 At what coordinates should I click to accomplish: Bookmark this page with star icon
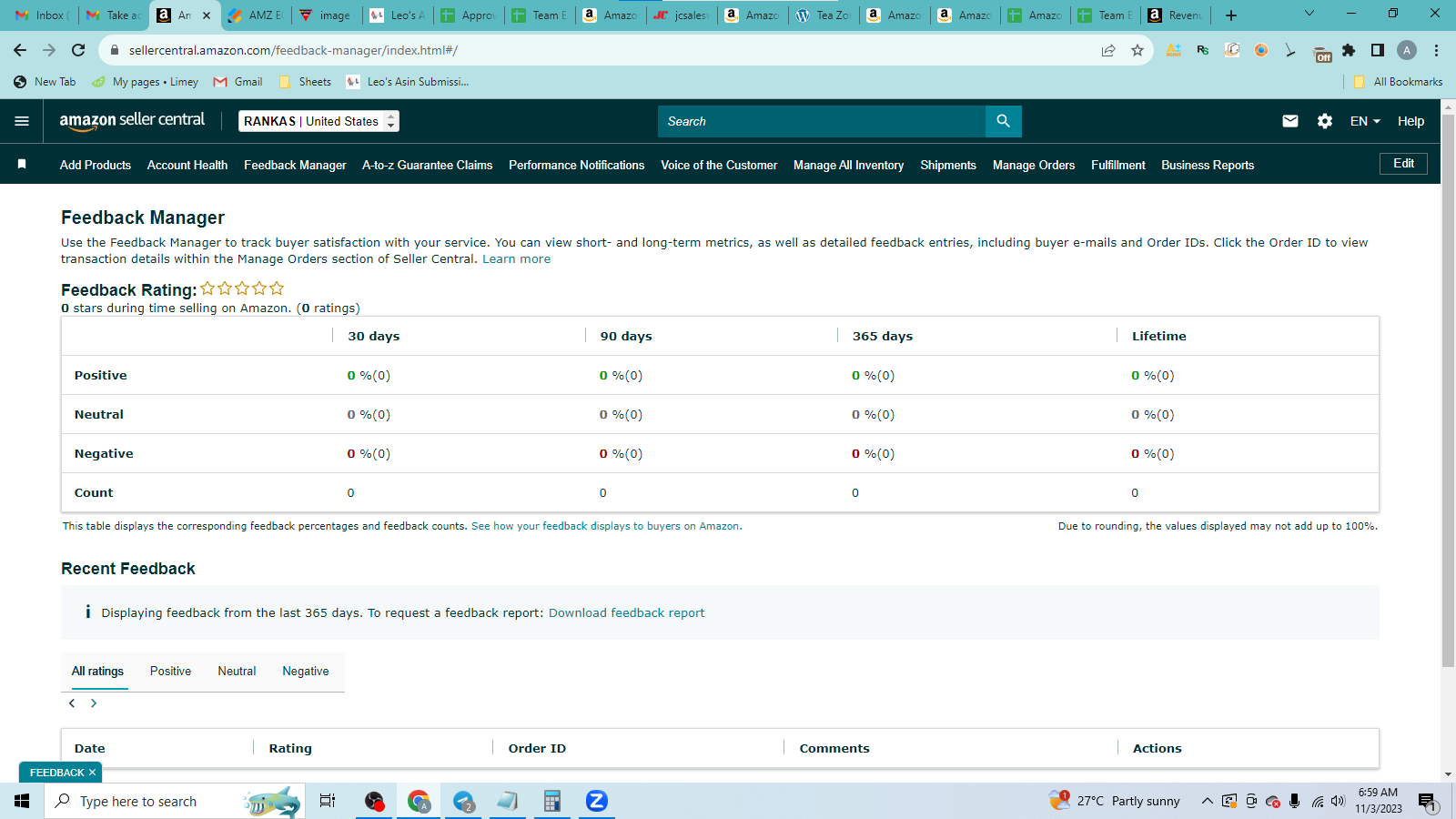[1137, 50]
